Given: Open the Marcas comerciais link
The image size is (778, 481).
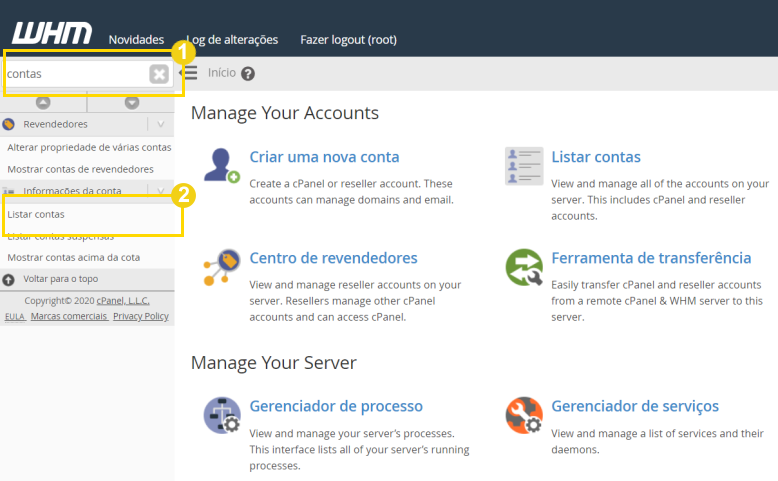Looking at the screenshot, I should click(69, 316).
